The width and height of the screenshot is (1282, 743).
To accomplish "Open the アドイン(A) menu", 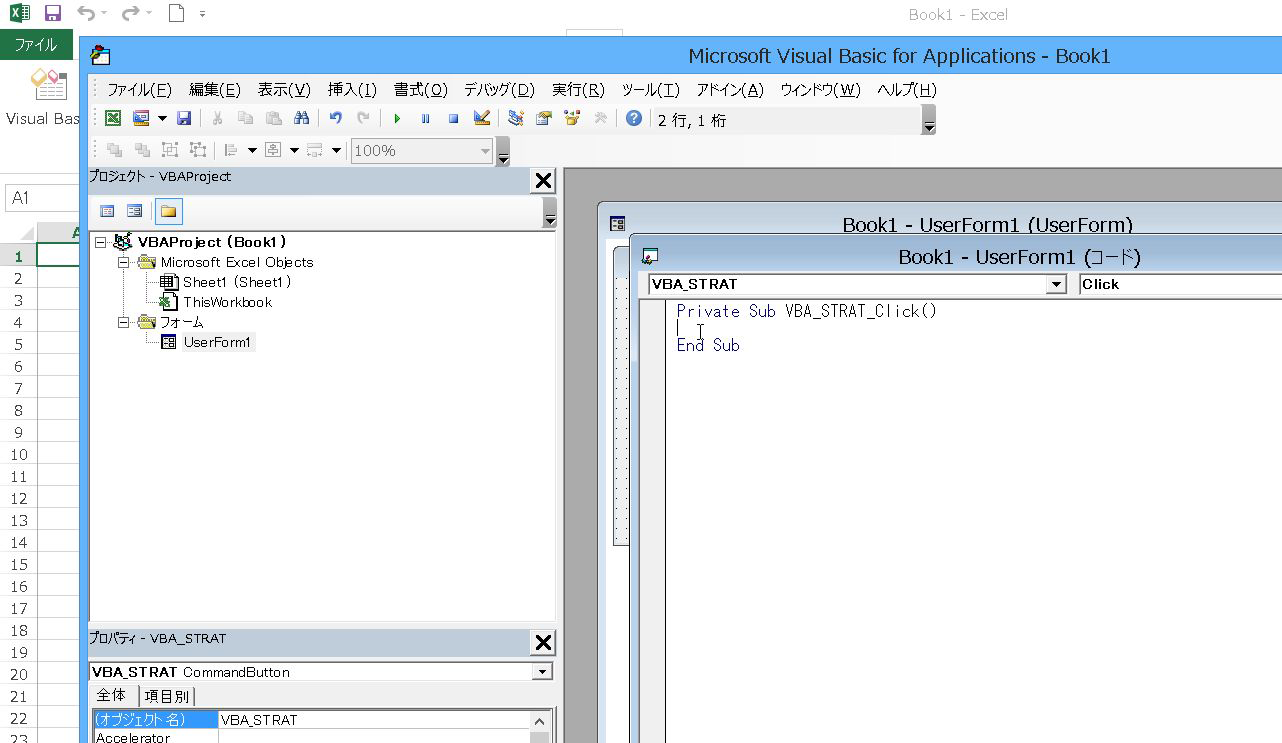I will point(730,90).
